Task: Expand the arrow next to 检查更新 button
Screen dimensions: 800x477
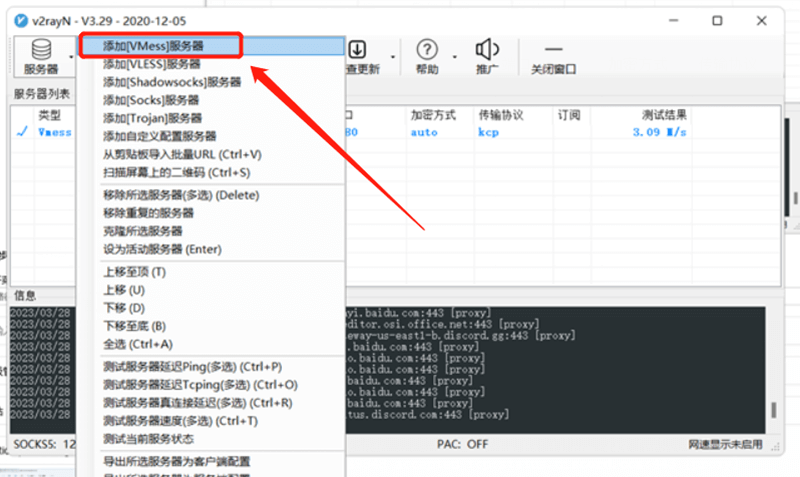Action: point(393,57)
